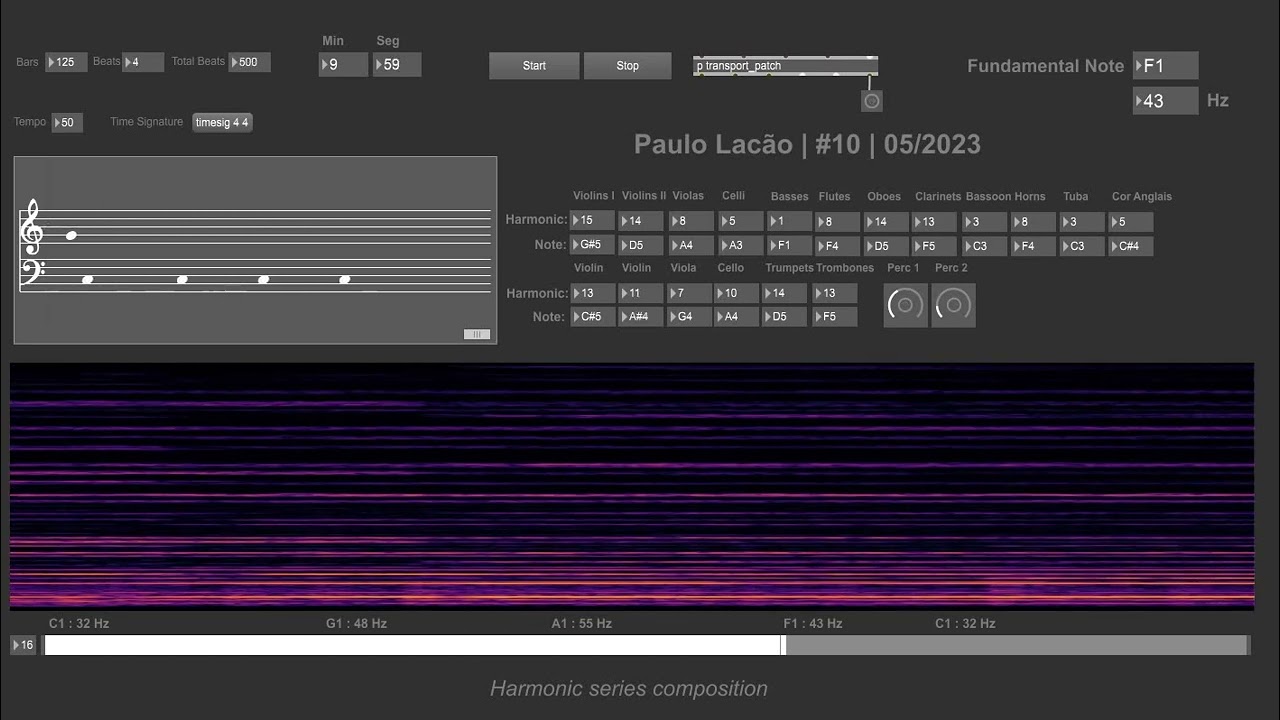Click the solo Violin note box A#4

[x=641, y=317]
